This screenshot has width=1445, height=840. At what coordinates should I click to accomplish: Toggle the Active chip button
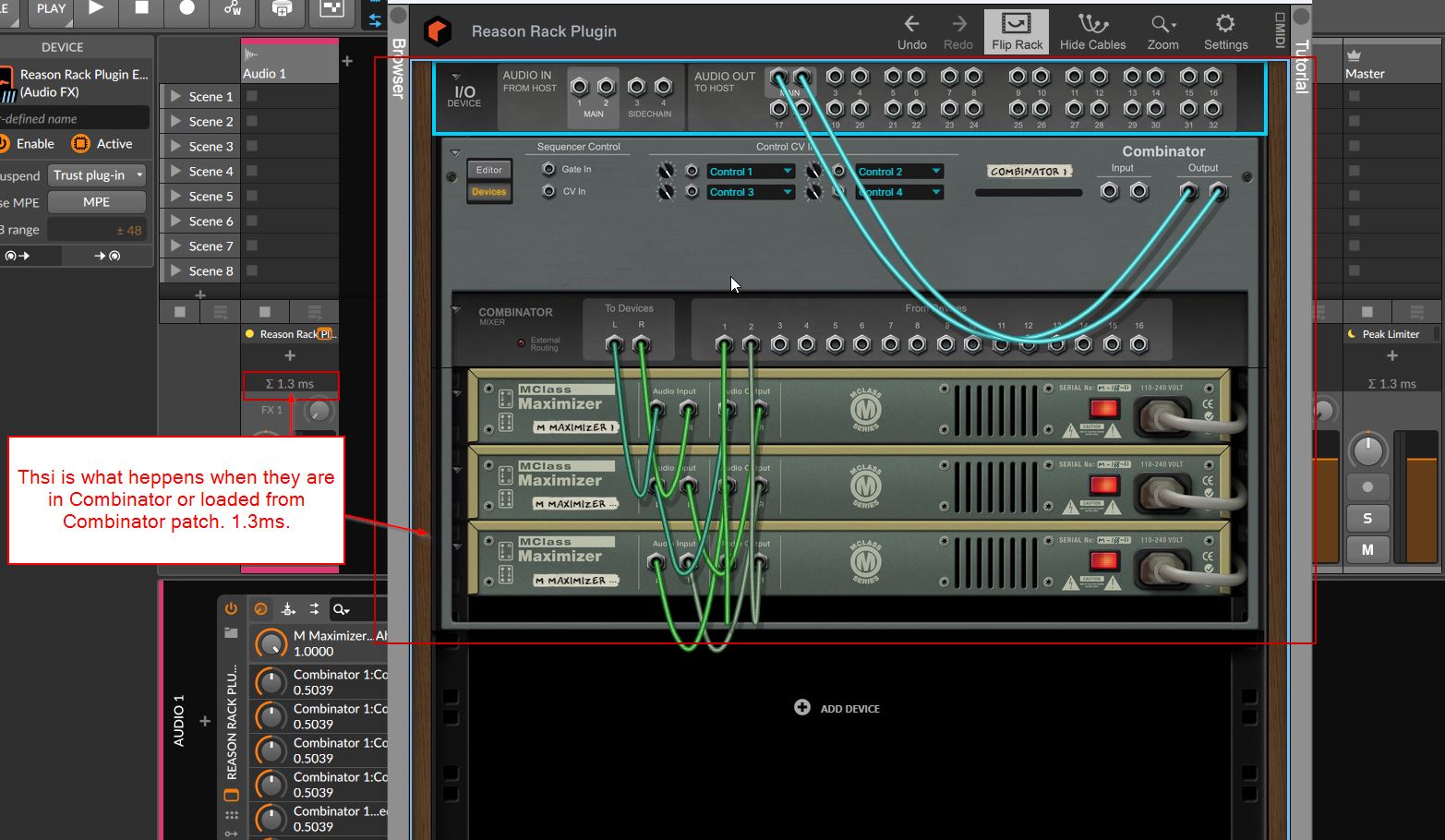tap(81, 144)
